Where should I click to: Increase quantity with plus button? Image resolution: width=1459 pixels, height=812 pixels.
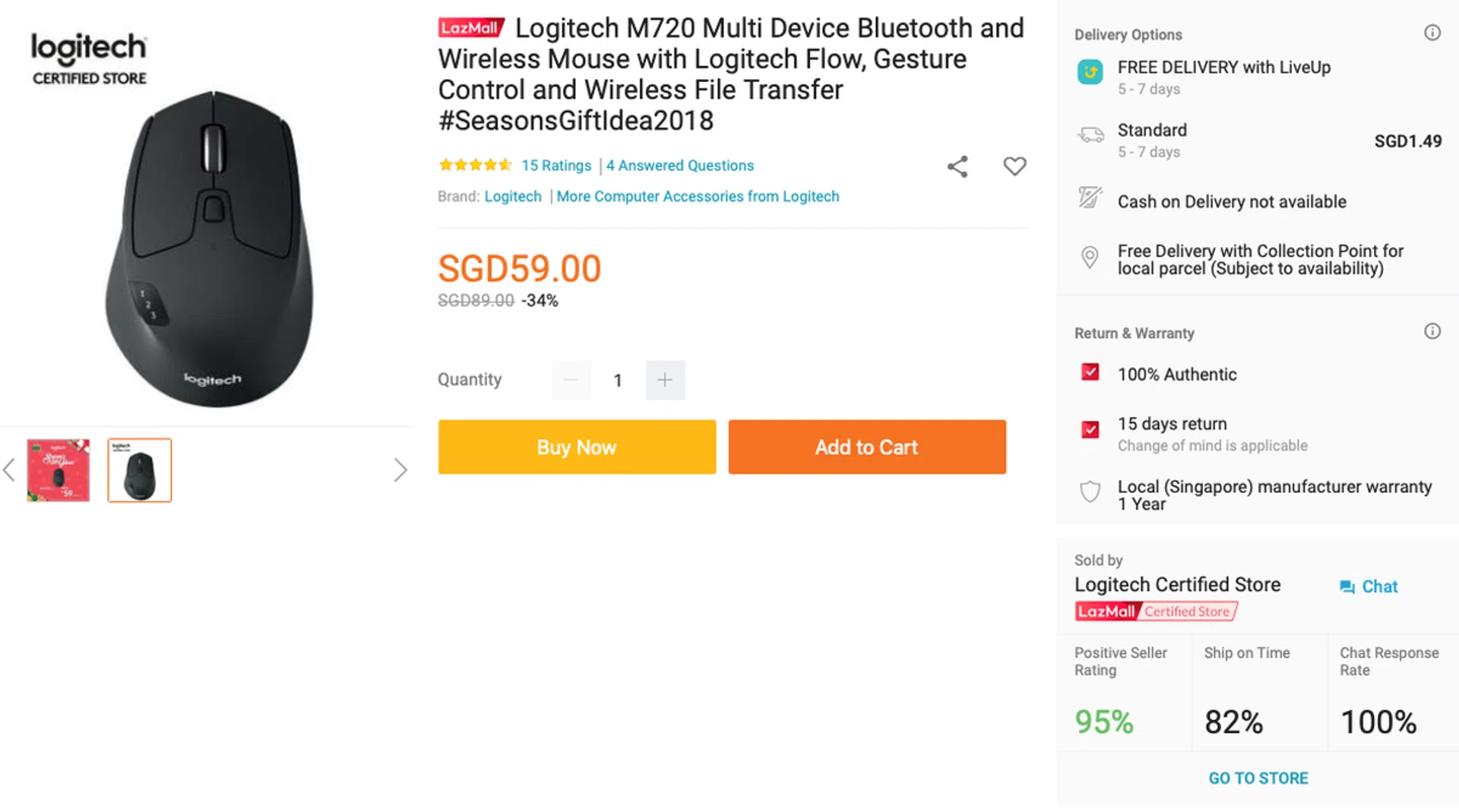point(665,380)
